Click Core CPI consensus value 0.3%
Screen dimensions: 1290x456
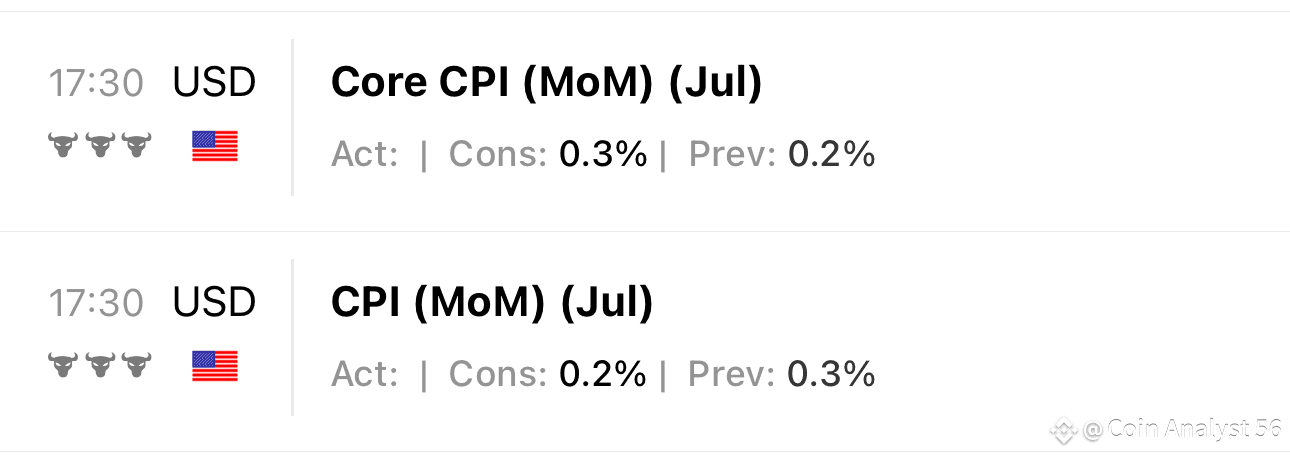point(603,155)
